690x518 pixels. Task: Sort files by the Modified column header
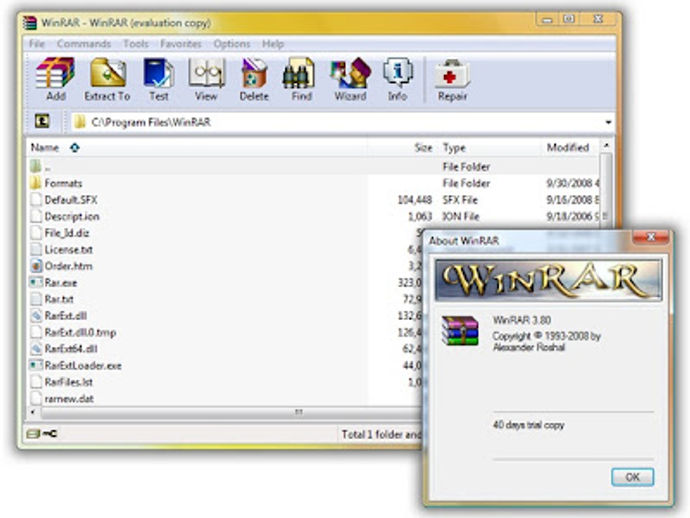(568, 147)
